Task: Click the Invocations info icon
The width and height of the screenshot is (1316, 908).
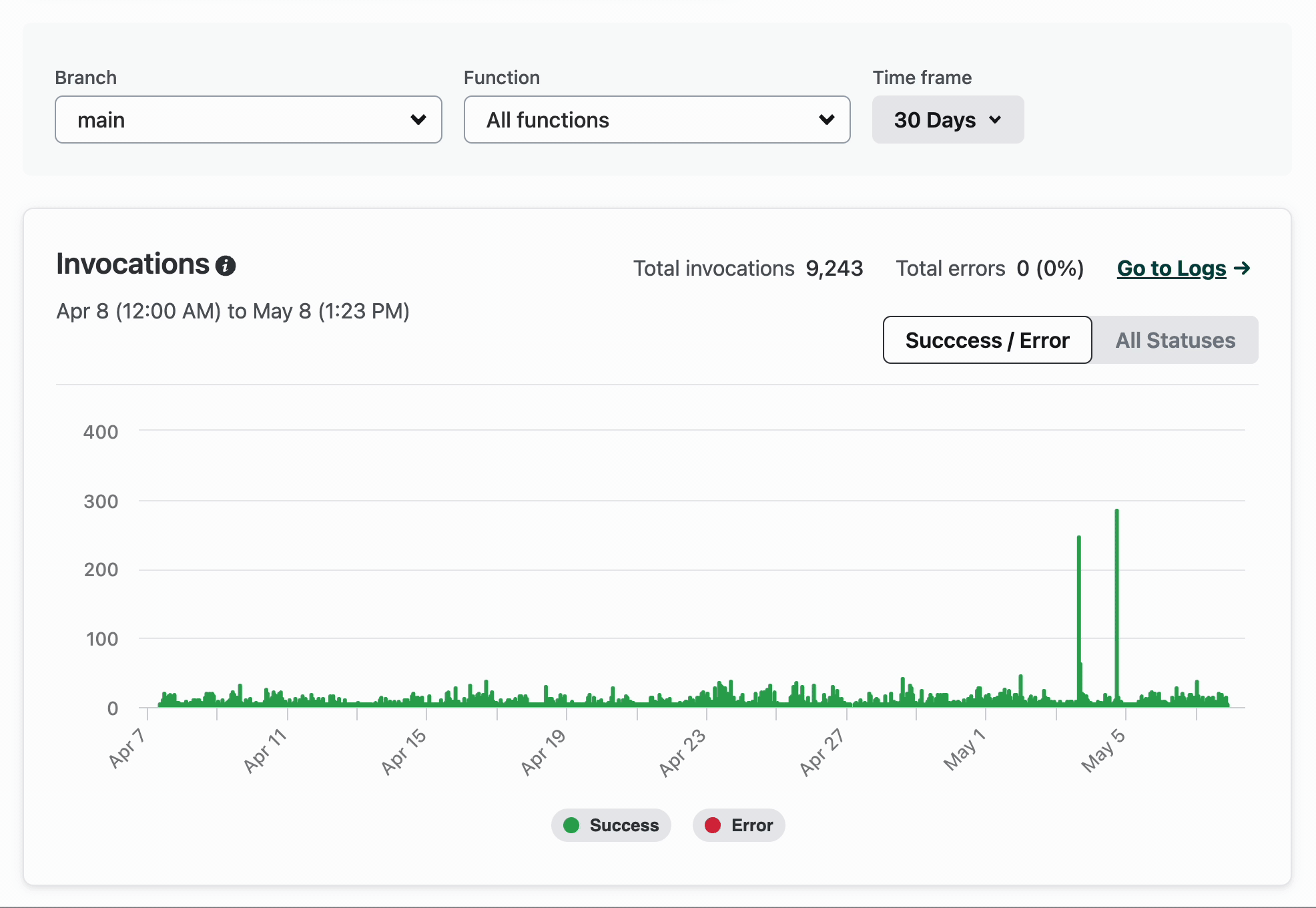Action: [226, 266]
